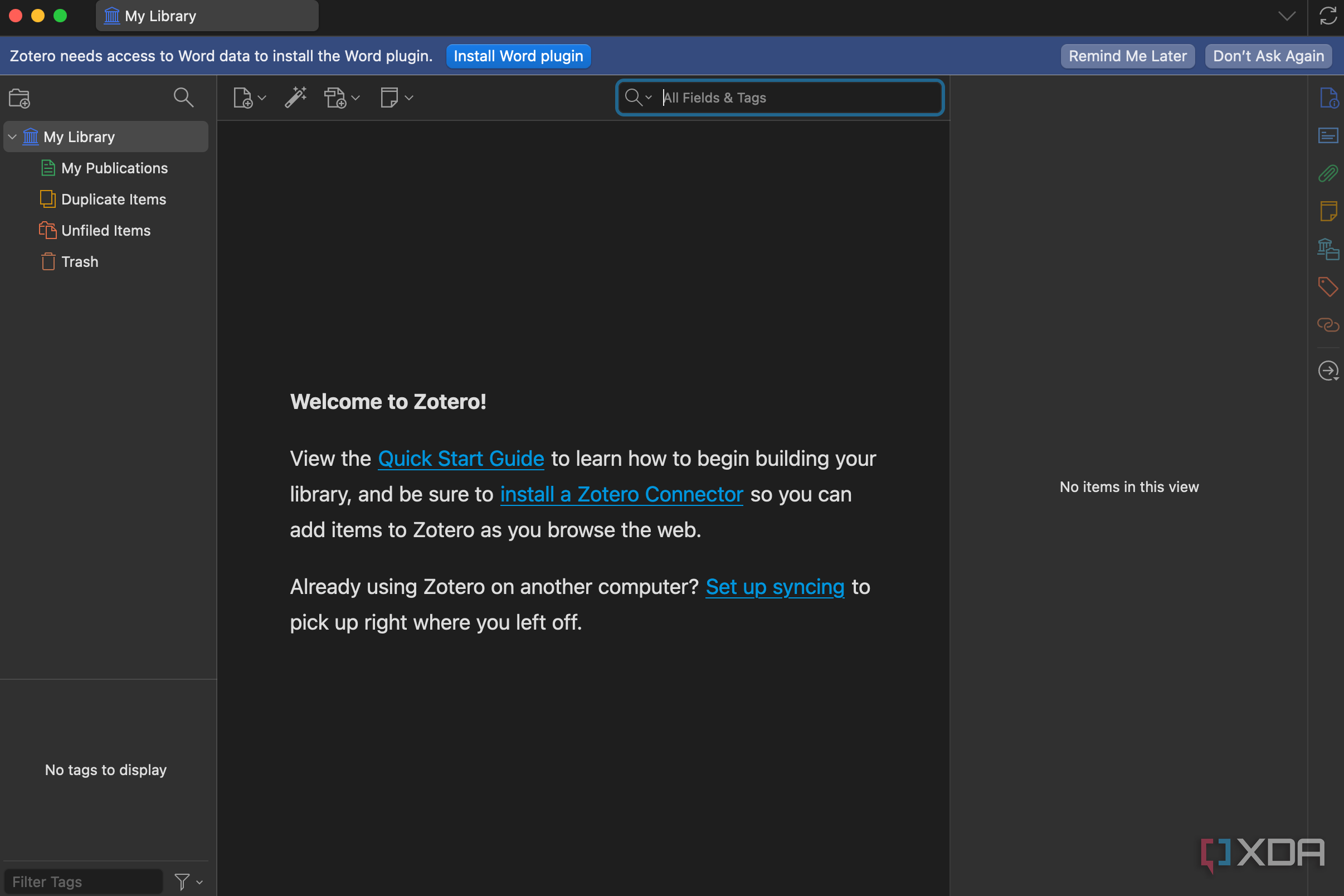Image resolution: width=1344 pixels, height=896 pixels.
Task: Click the Locate arrow icon
Action: (x=1328, y=371)
